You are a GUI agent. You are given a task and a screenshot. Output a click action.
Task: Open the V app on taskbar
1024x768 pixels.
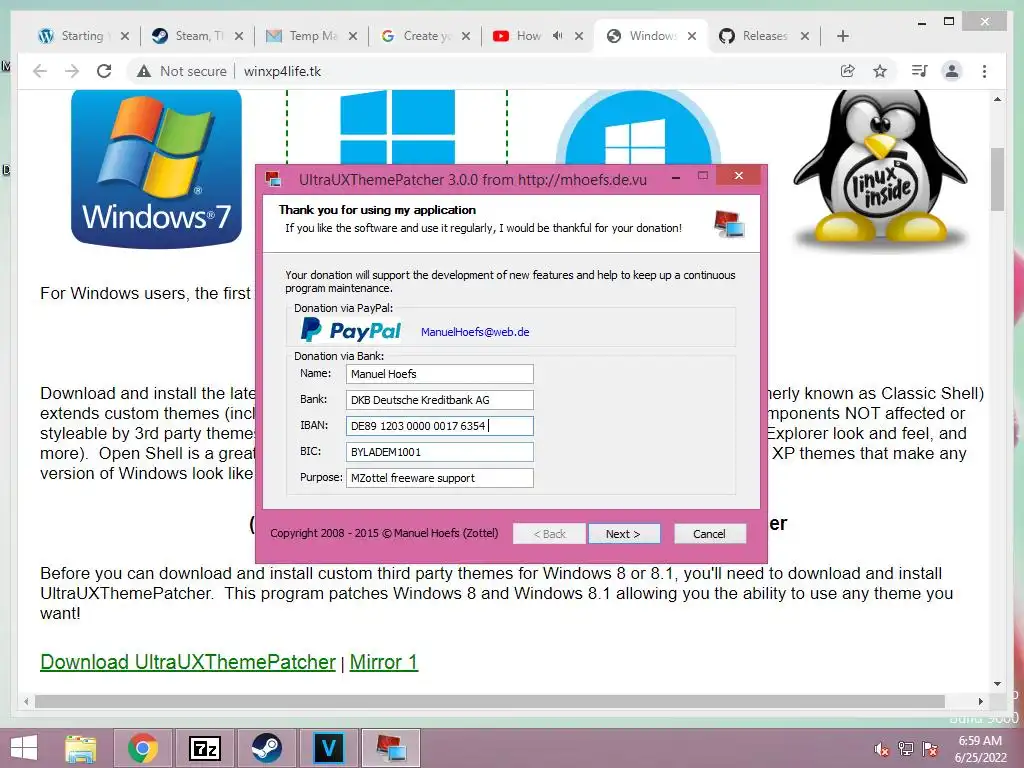point(328,748)
